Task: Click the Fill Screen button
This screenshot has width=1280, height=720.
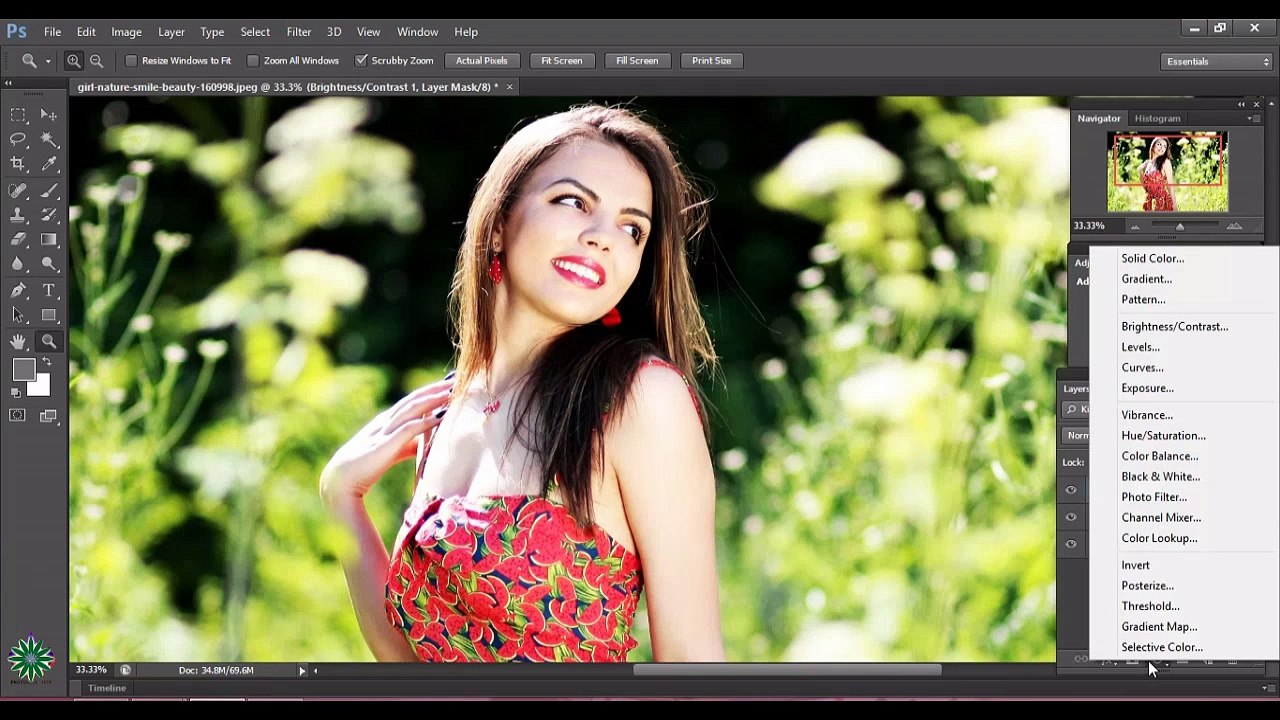Action: click(x=637, y=61)
